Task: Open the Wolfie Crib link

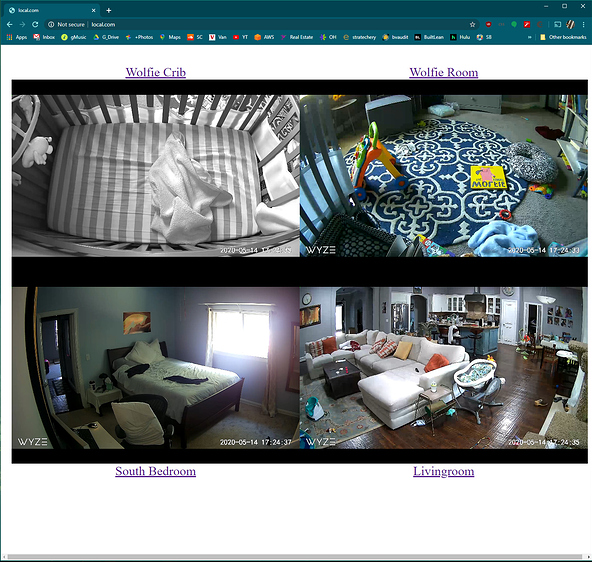Action: click(x=156, y=72)
